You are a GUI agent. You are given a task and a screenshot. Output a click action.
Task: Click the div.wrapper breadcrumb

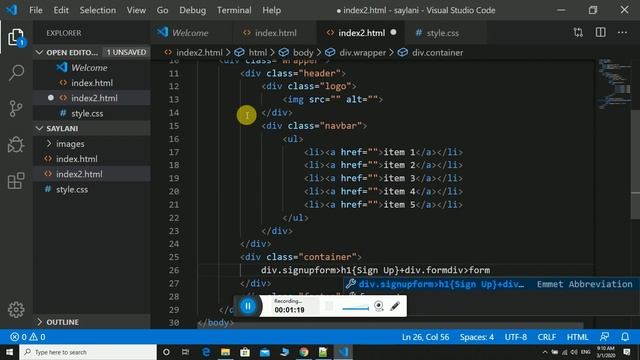pyautogui.click(x=362, y=53)
